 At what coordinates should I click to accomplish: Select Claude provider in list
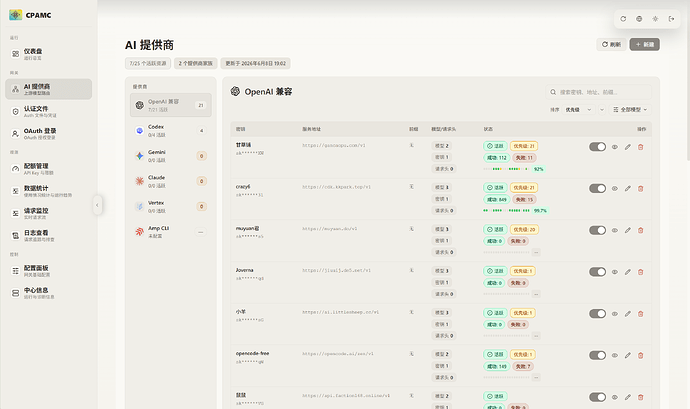[x=171, y=181]
